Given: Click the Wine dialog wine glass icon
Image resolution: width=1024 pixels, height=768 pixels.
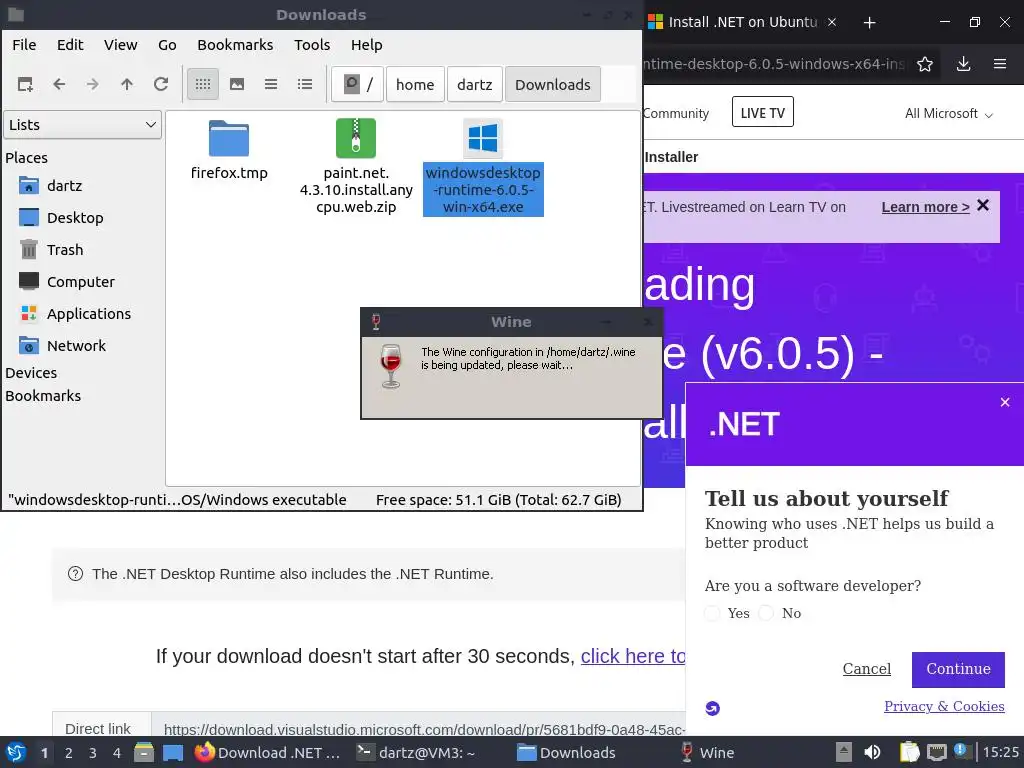Looking at the screenshot, I should (391, 366).
